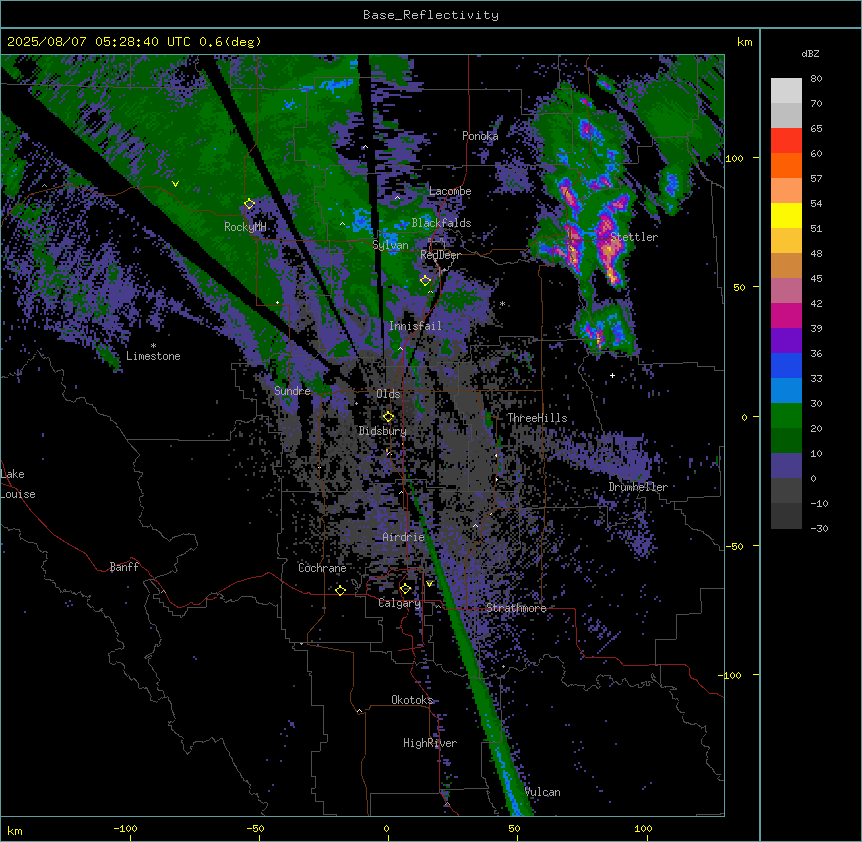Select the yellow 54-51 dBZ legend swatch
The height and width of the screenshot is (842, 862).
[786, 215]
